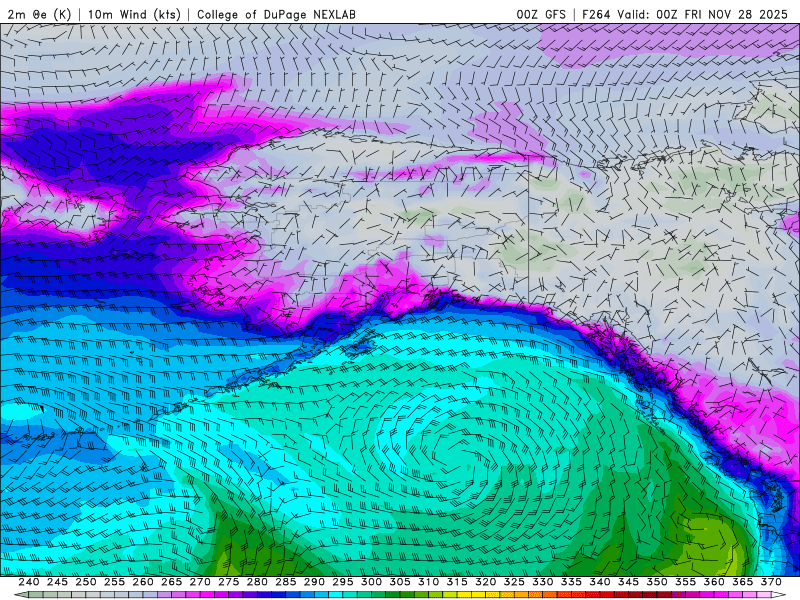Click the 245 value on the color scale
Viewport: 800px width, 600px height.
pyautogui.click(x=57, y=582)
